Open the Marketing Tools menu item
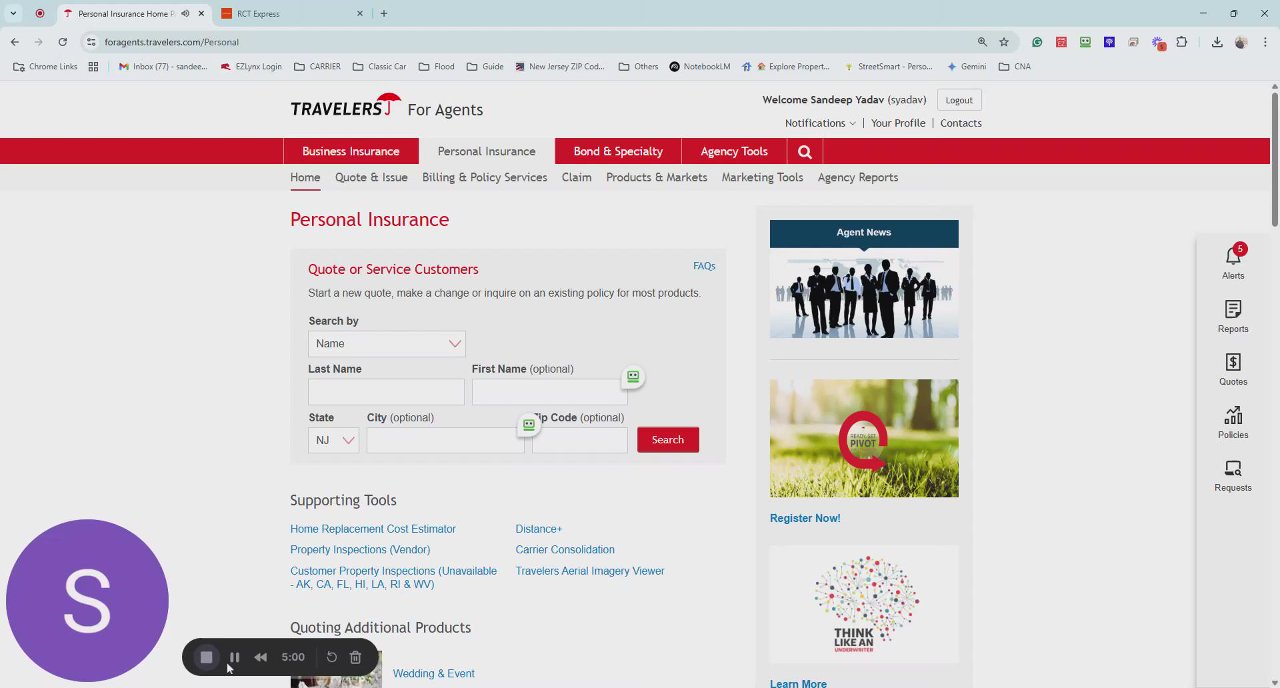This screenshot has width=1280, height=688. [x=762, y=177]
